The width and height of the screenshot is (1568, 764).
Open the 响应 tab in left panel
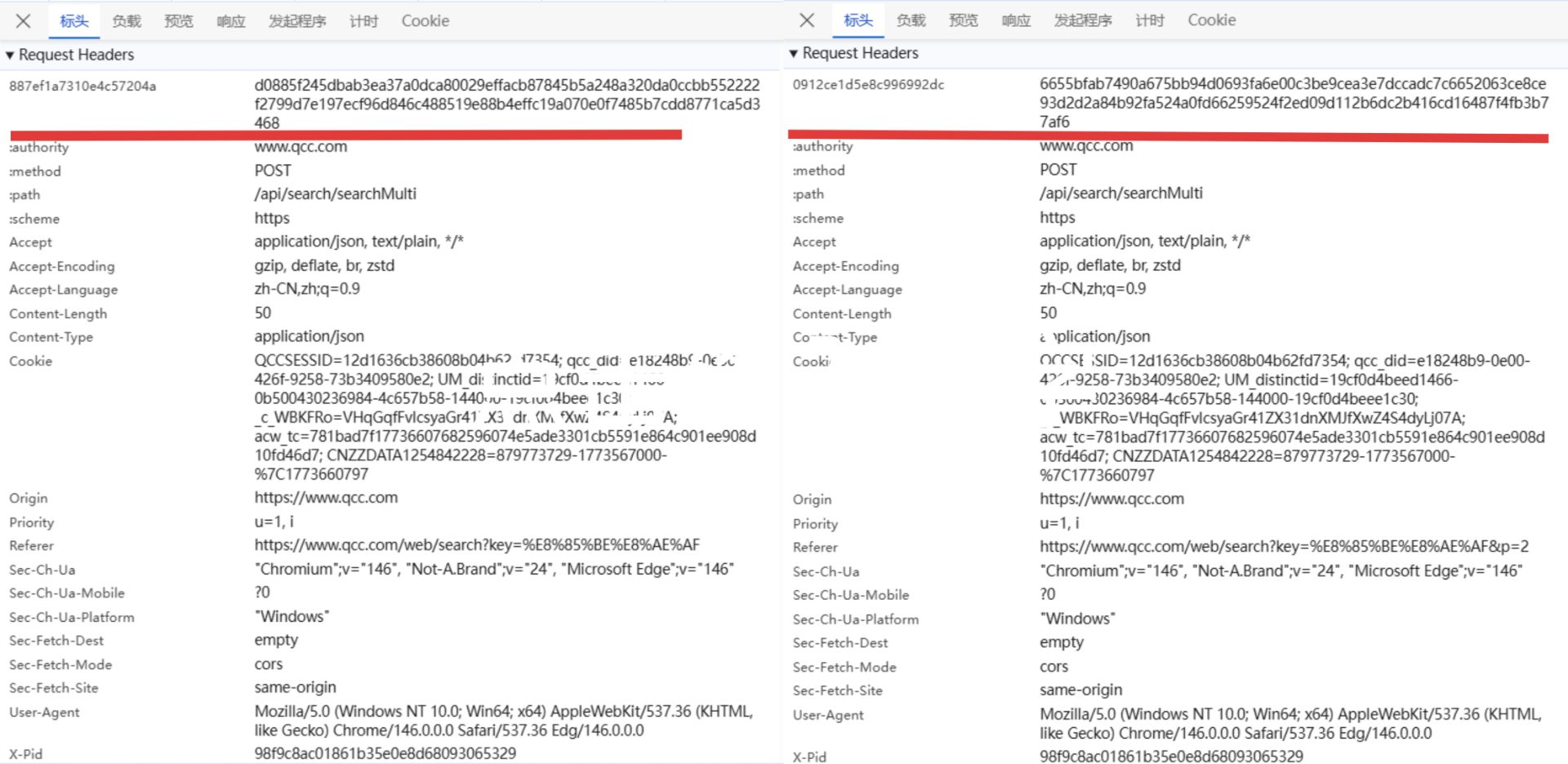point(231,21)
